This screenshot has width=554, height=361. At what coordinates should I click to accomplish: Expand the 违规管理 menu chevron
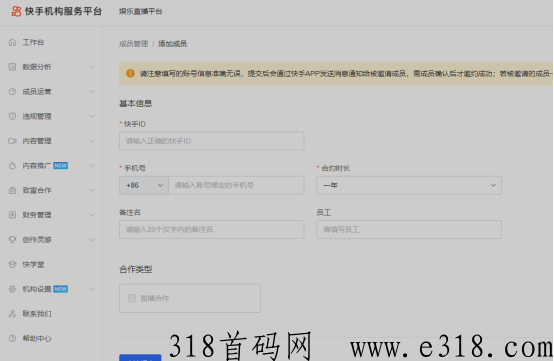92,116
